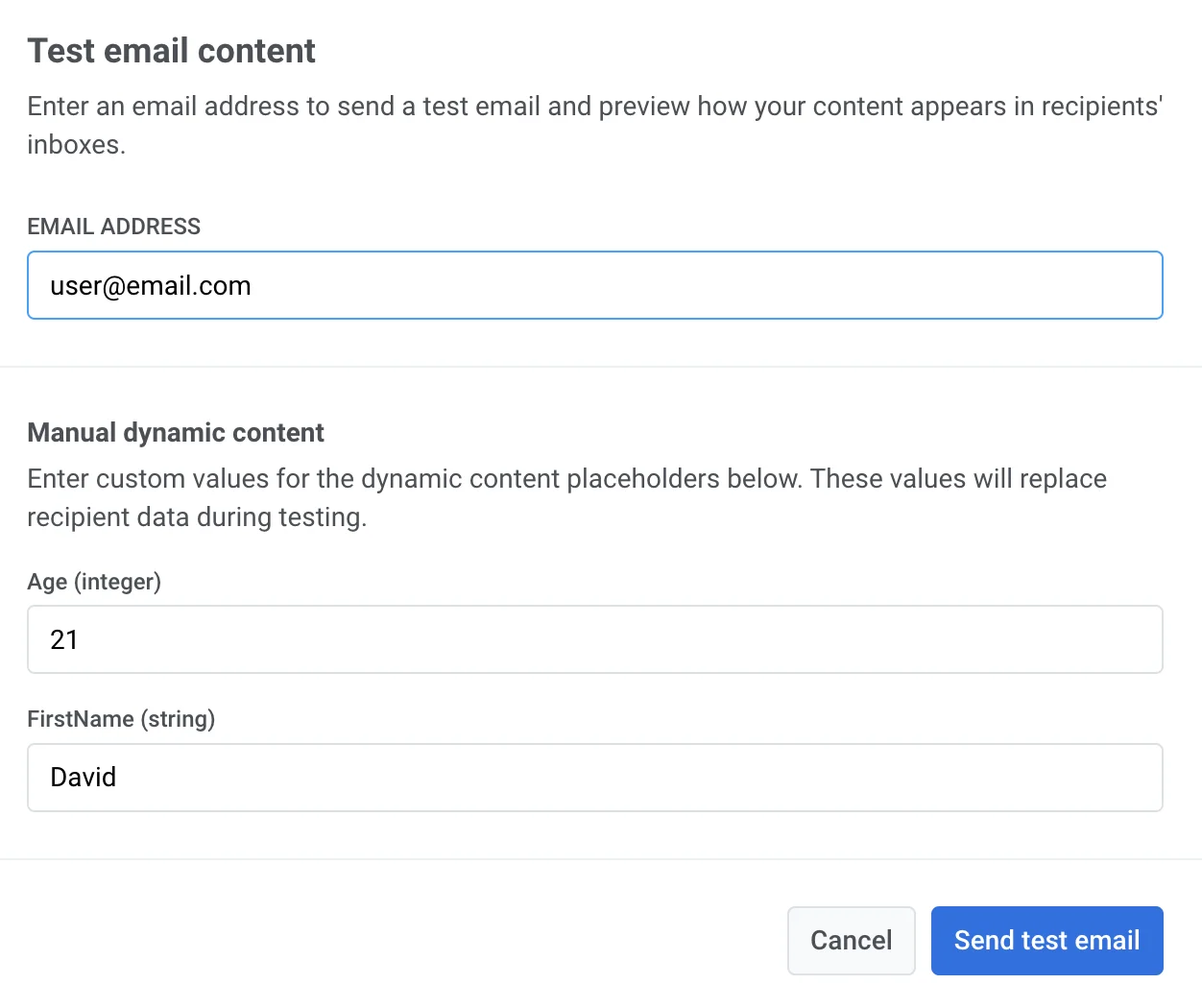Place cursor on the name David
Screen dimensions: 1202x1008
click(84, 778)
